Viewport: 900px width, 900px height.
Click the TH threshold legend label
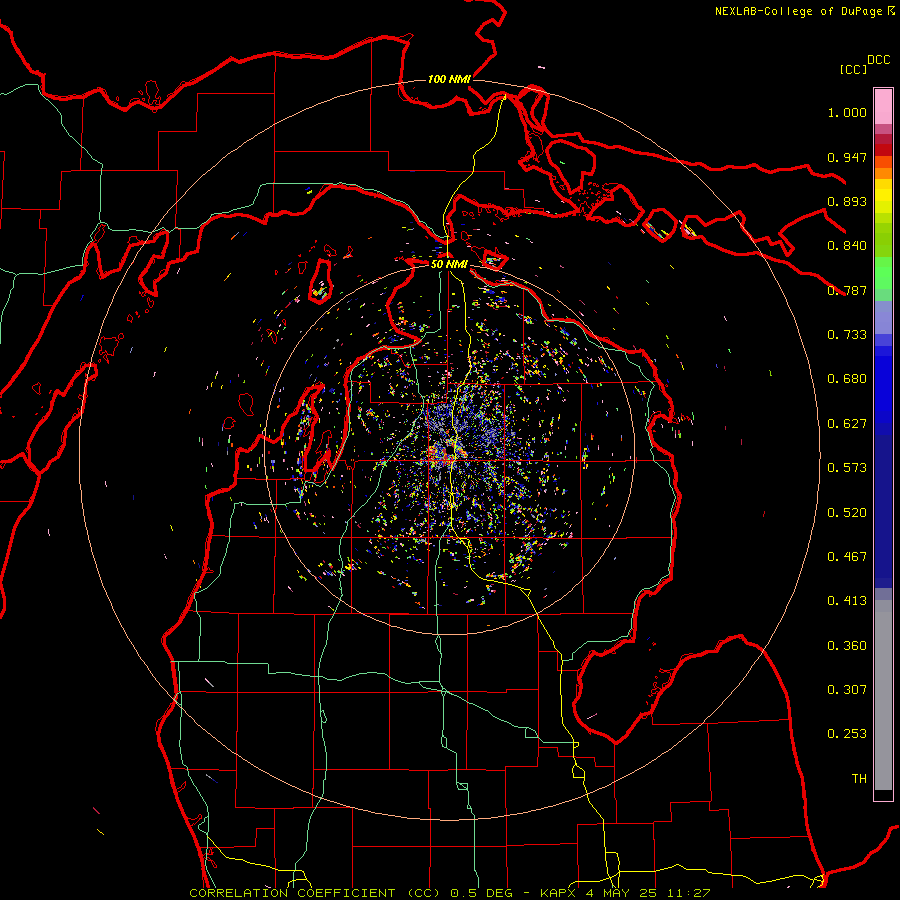point(859,779)
